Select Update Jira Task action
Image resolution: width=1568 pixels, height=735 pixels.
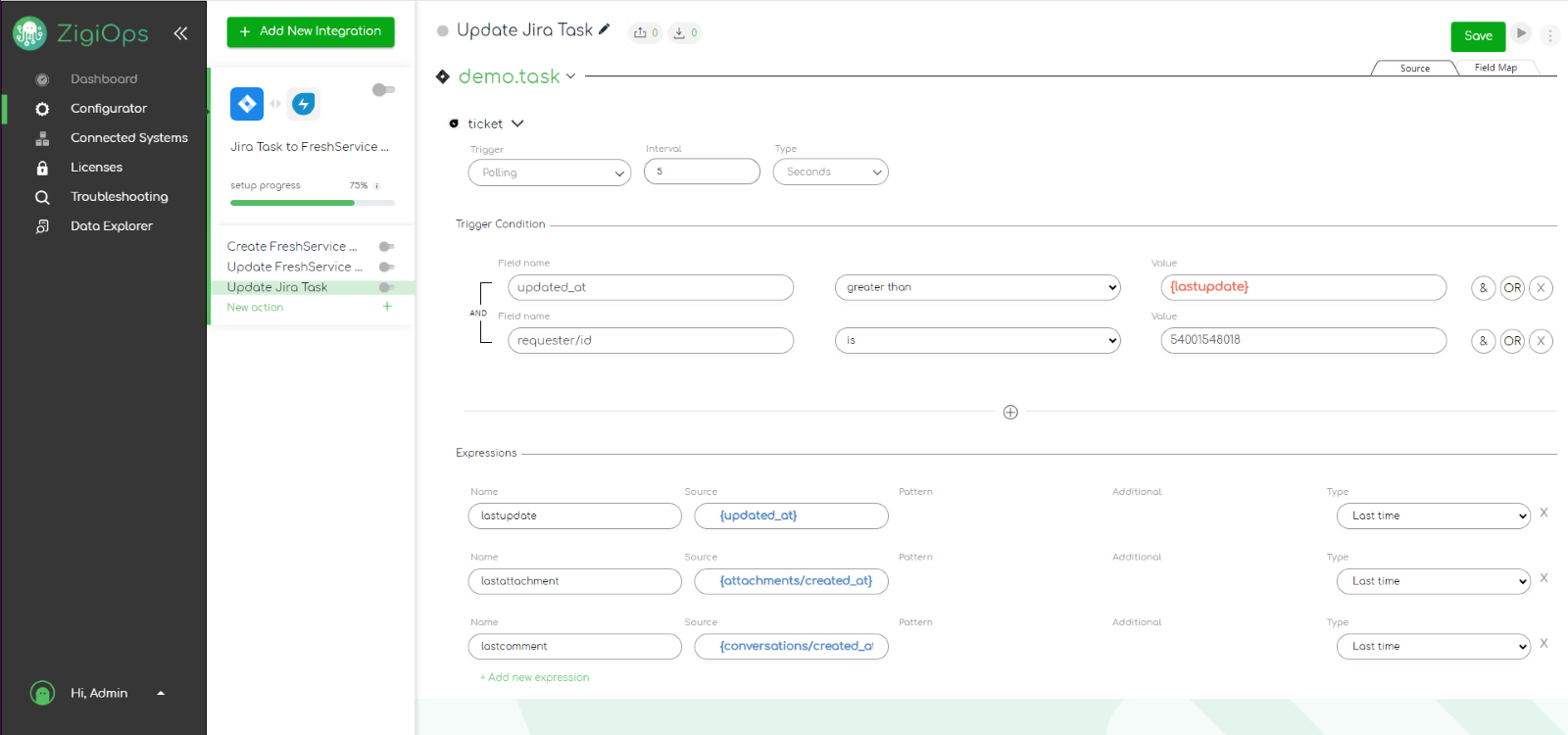coord(277,287)
